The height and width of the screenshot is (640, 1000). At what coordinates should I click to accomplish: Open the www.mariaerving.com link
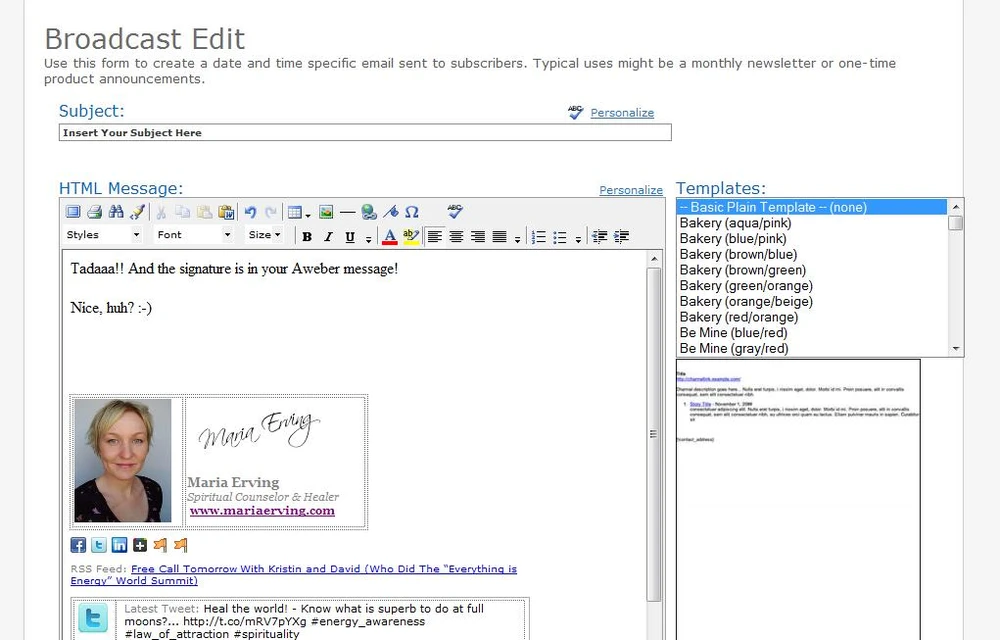coord(262,510)
